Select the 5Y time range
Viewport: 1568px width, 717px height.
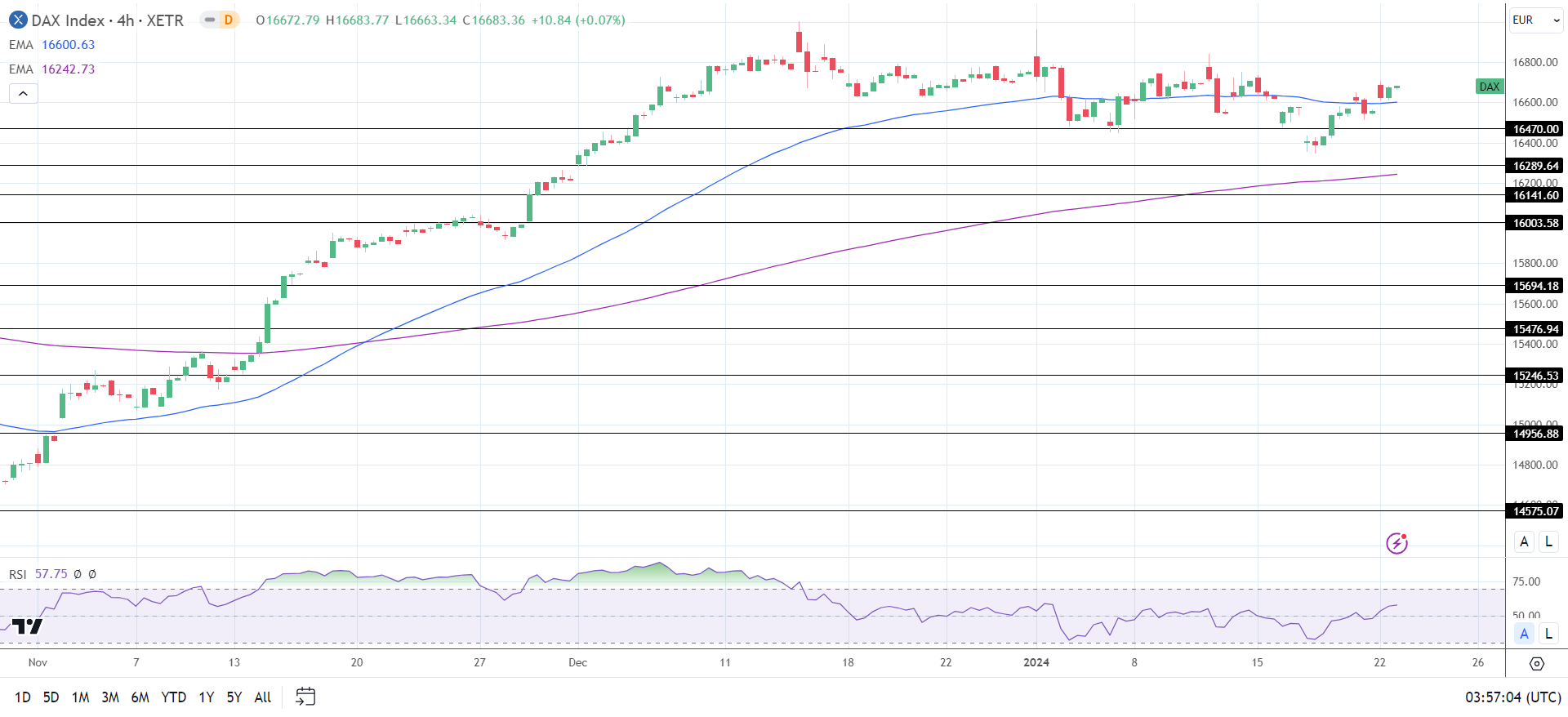(234, 697)
